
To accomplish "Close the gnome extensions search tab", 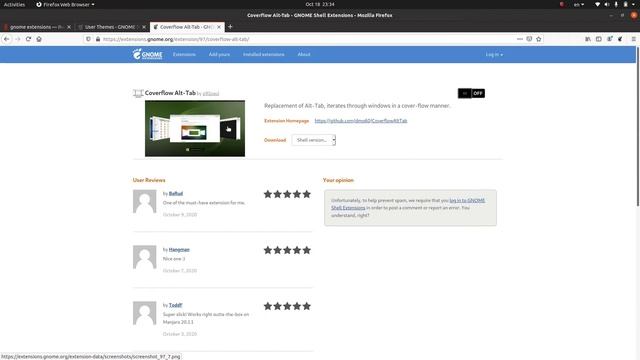I will [69, 27].
